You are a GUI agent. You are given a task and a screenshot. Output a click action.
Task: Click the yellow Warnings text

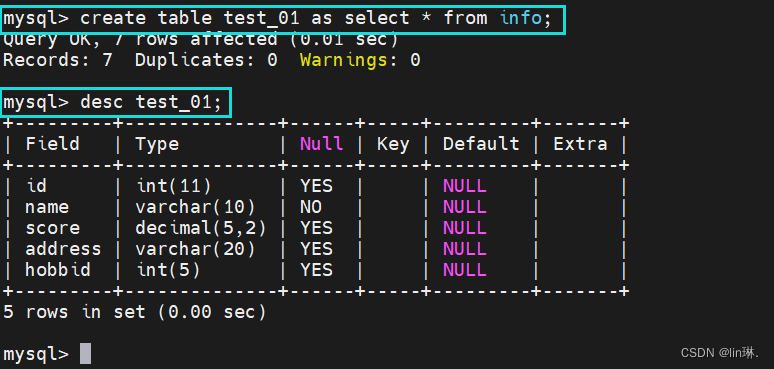pyautogui.click(x=344, y=61)
